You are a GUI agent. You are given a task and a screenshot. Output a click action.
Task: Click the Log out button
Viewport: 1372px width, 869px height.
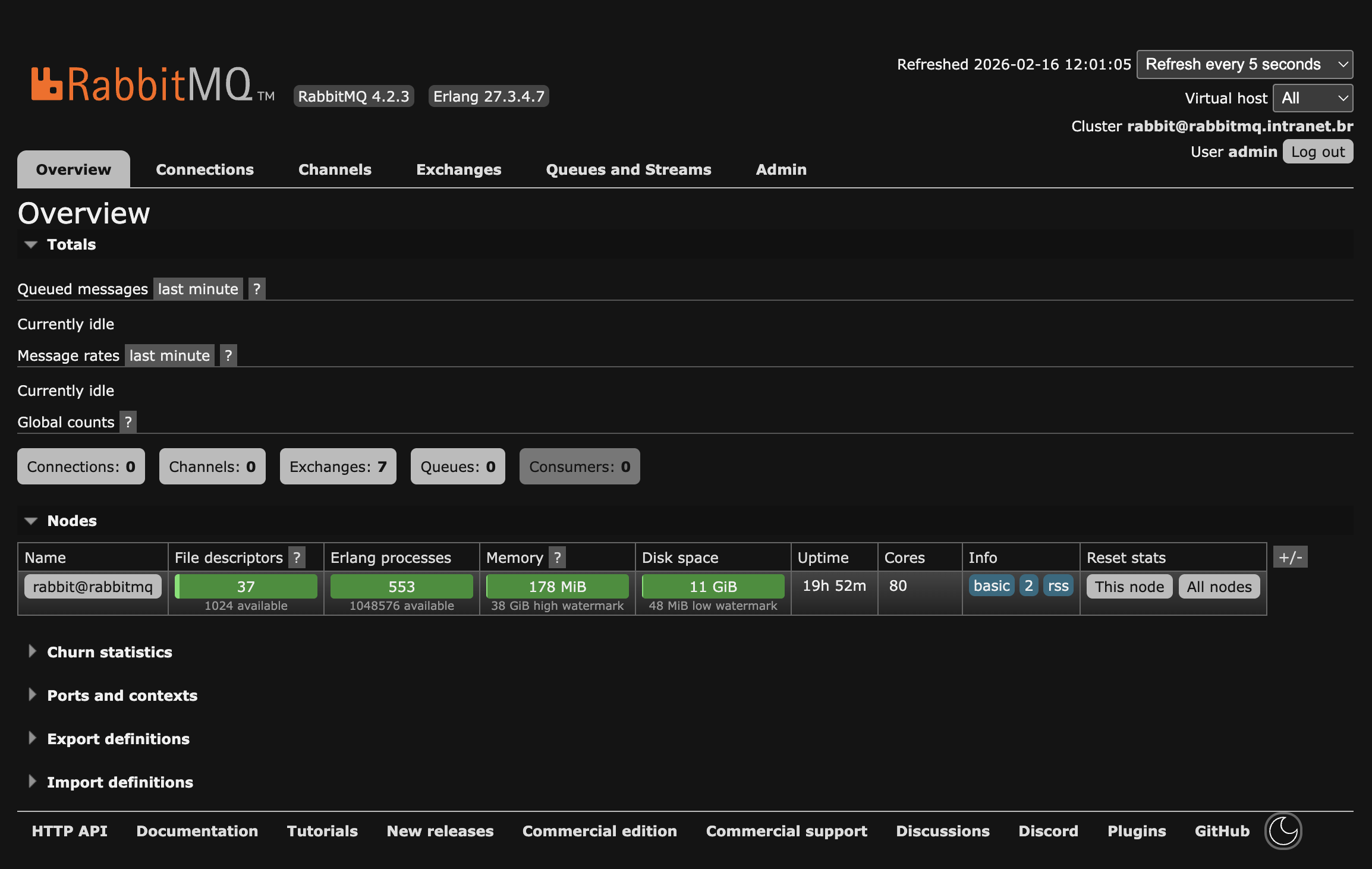pos(1317,152)
